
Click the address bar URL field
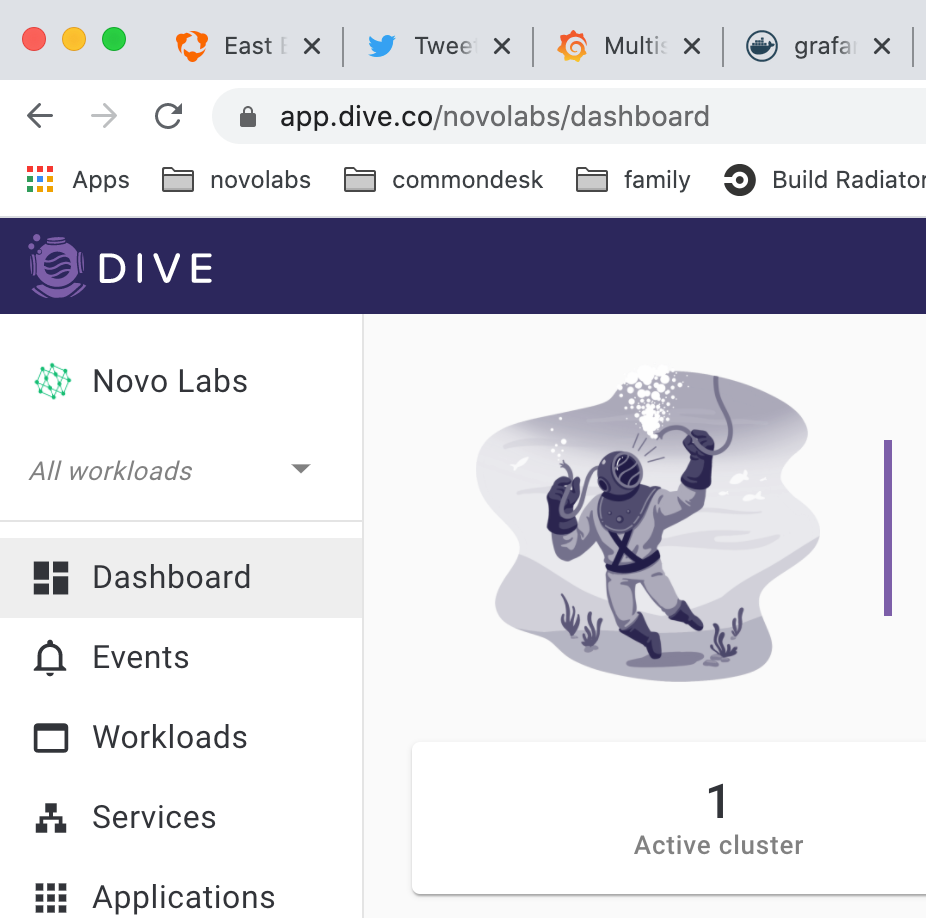coord(569,116)
